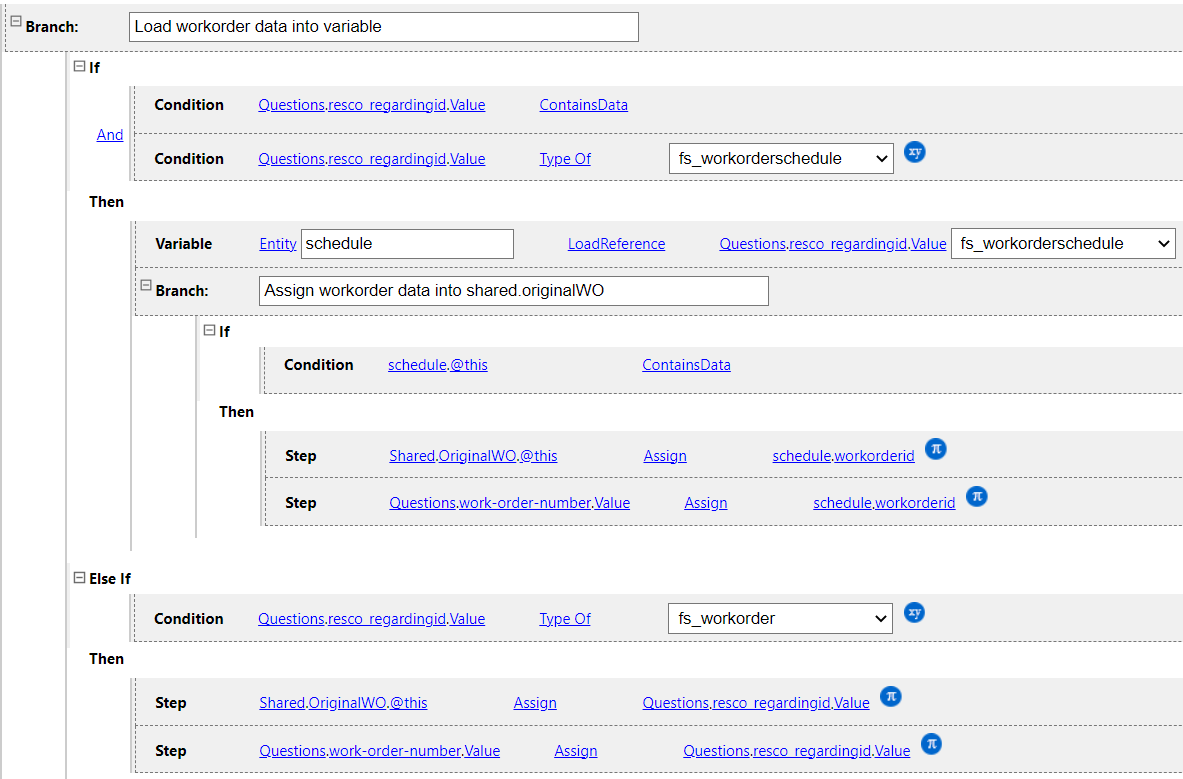Collapse the nested If block

tap(209, 329)
